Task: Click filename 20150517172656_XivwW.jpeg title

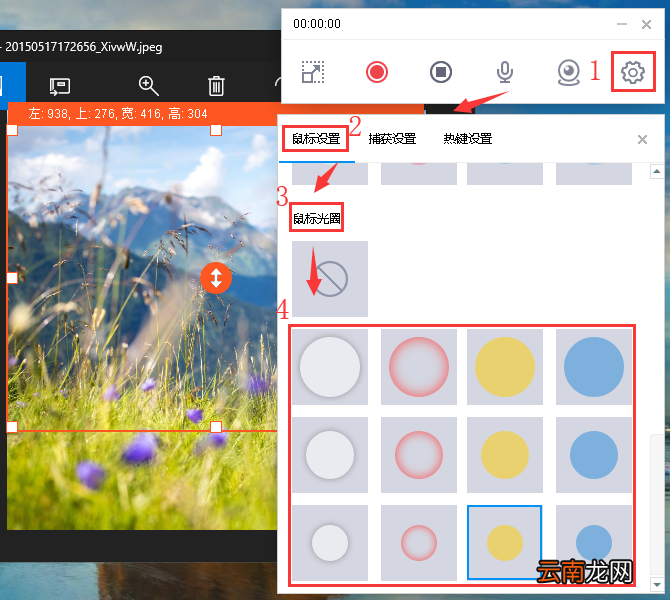Action: pyautogui.click(x=84, y=47)
